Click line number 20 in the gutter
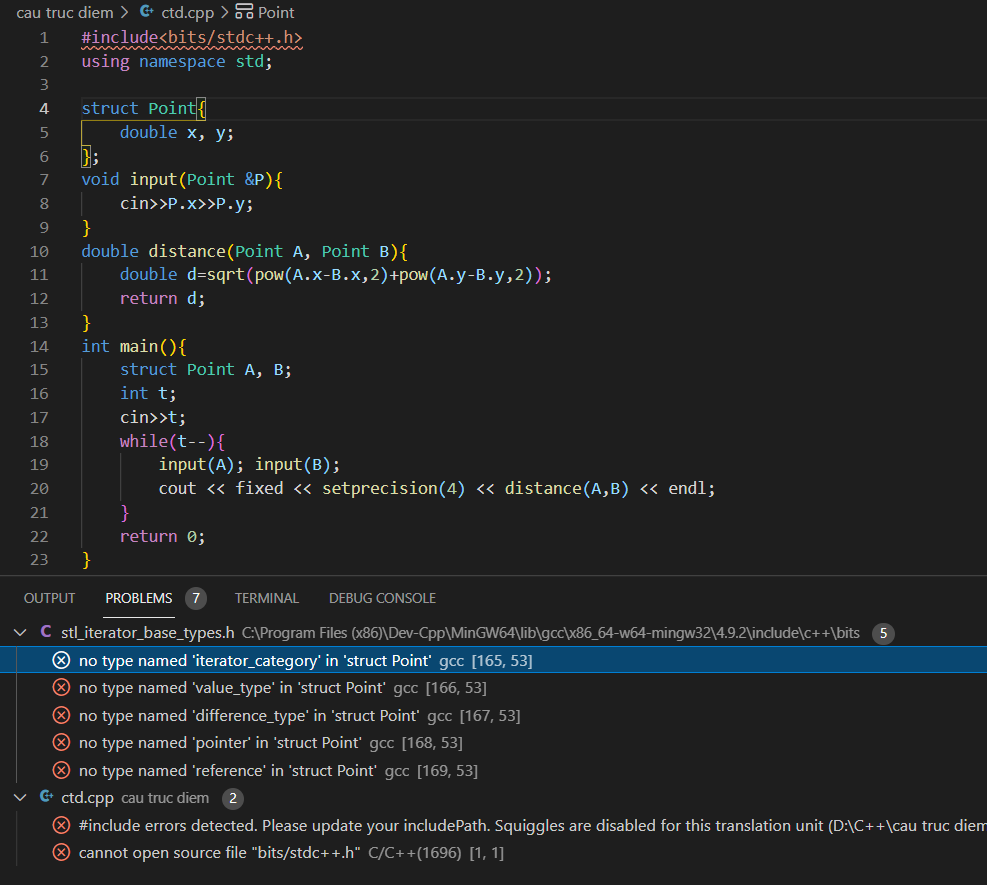Image resolution: width=987 pixels, height=885 pixels. click(x=39, y=488)
